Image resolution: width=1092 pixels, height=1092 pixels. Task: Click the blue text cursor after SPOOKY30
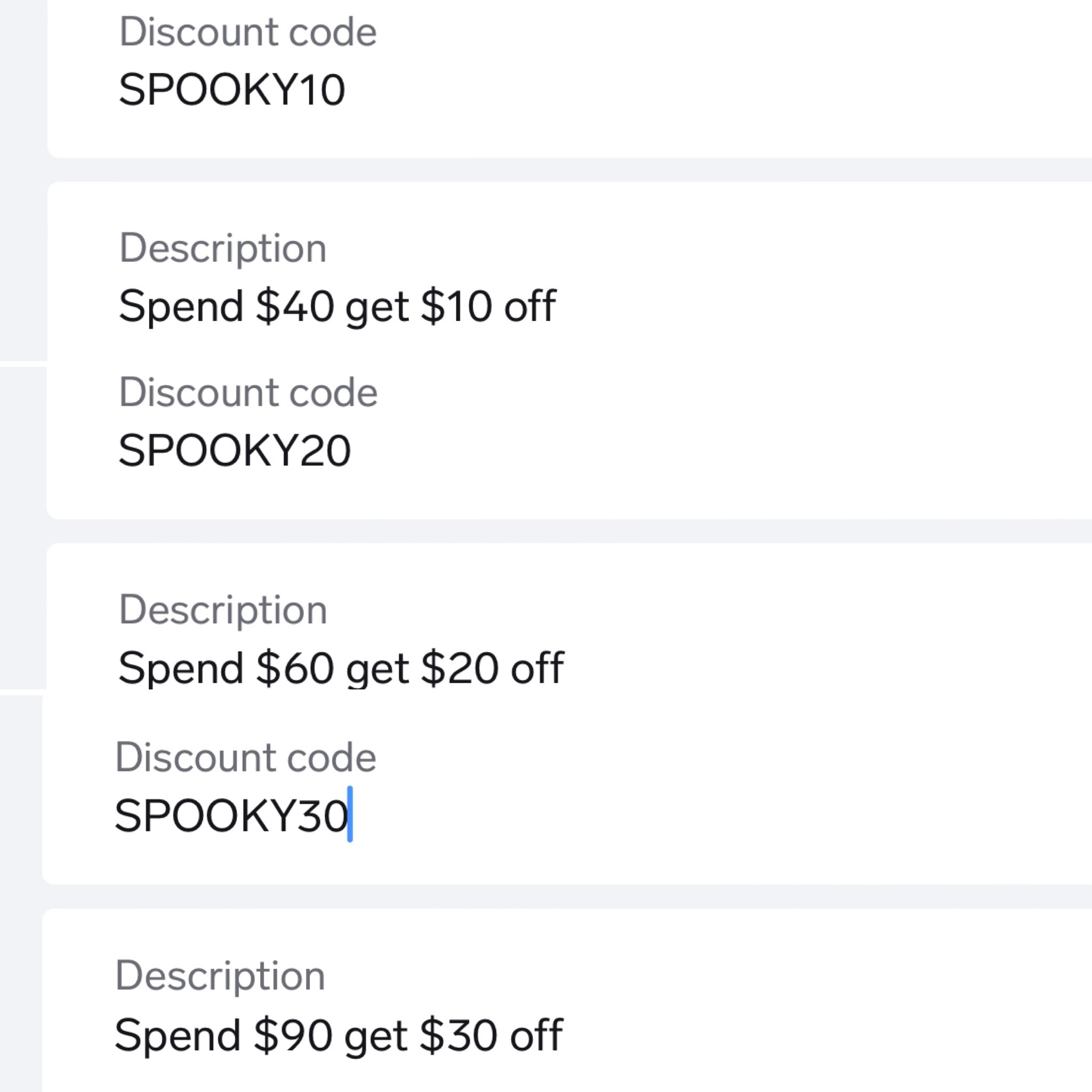pyautogui.click(x=350, y=814)
